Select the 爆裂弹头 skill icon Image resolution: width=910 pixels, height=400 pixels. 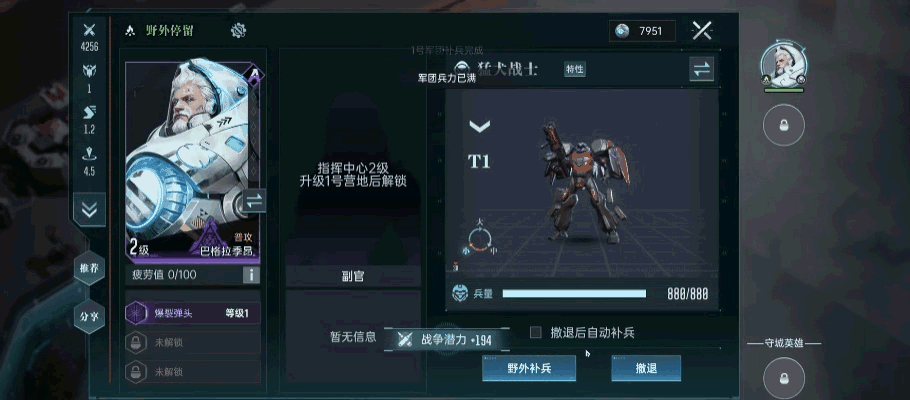(135, 313)
